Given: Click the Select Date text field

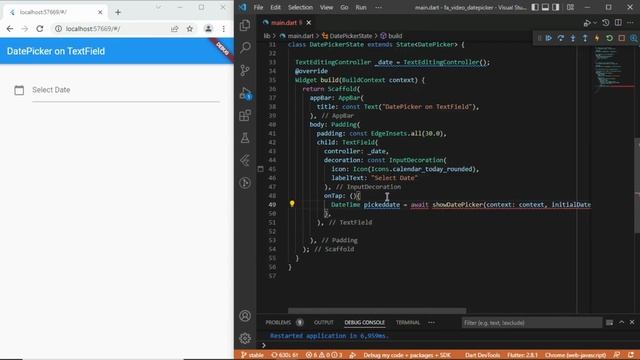Looking at the screenshot, I should [126, 91].
